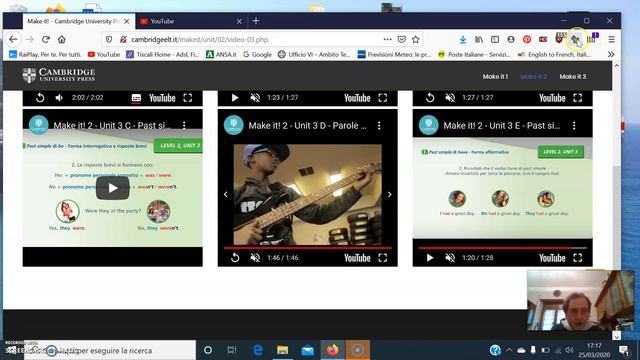The image size is (640, 360).
Task: Show previous item in Unit 3 D video
Action: pyautogui.click(x=226, y=195)
